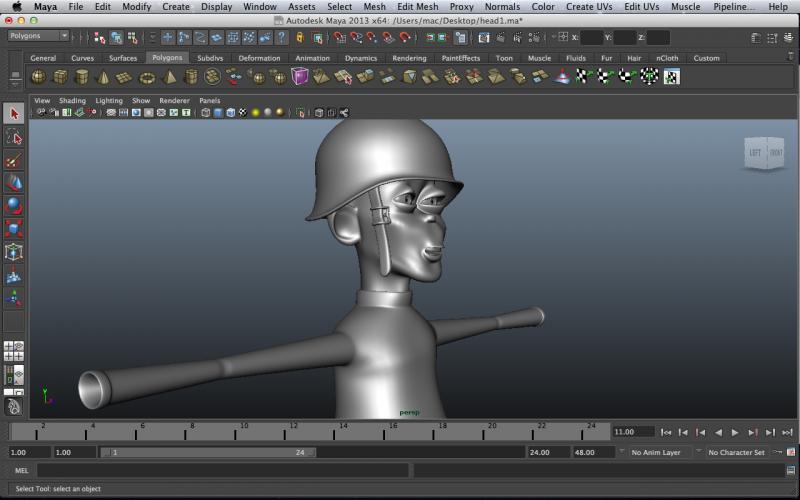Viewport: 800px width, 500px height.
Task: Toggle the MEL script language button
Action: tap(21, 470)
